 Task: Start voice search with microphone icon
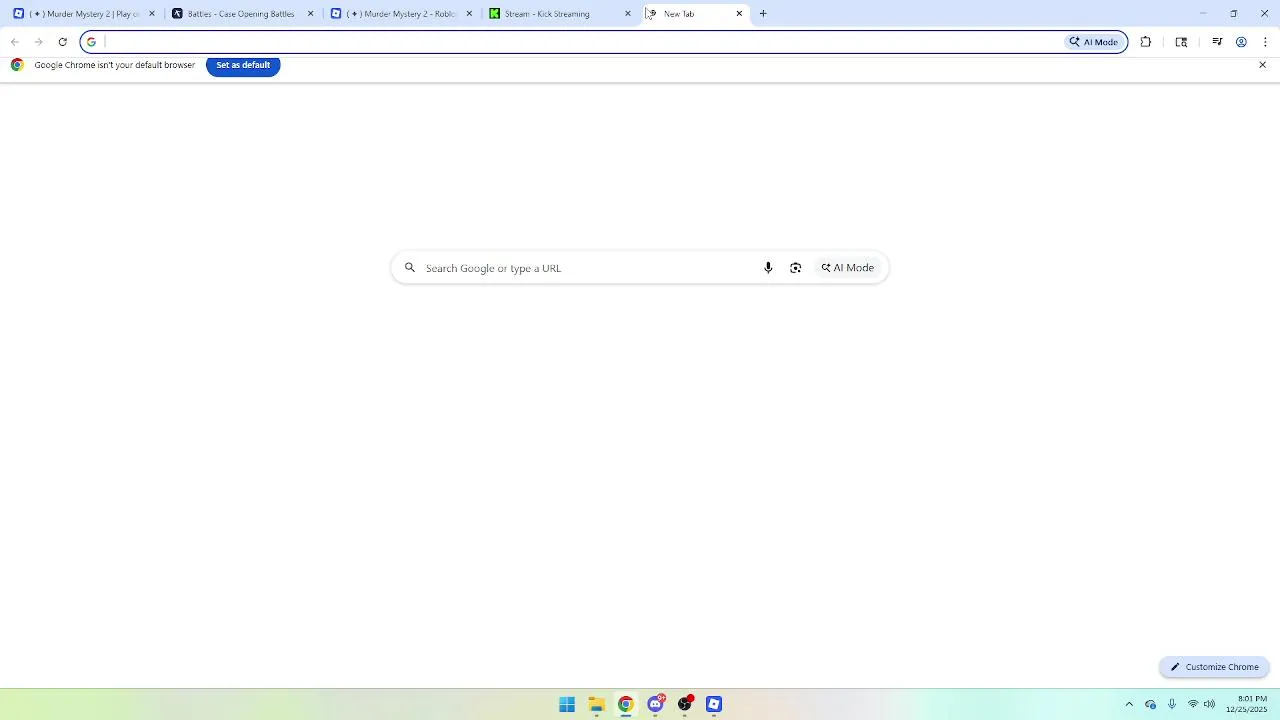pyautogui.click(x=768, y=268)
